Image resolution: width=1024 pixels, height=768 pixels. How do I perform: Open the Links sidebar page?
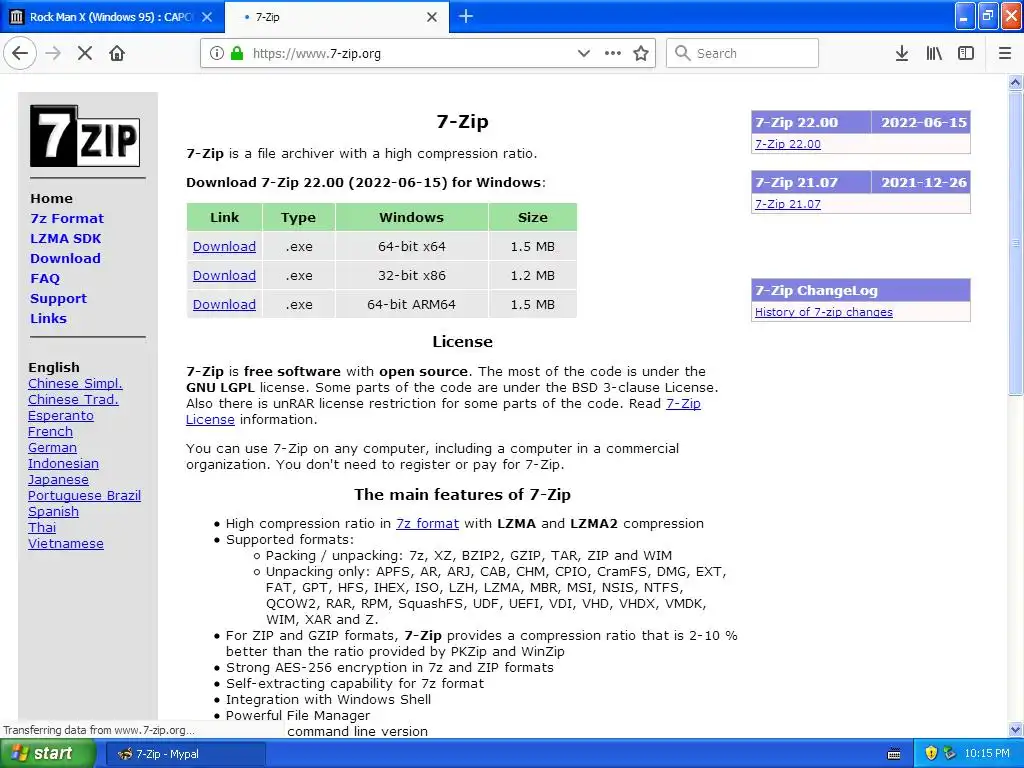click(x=48, y=319)
